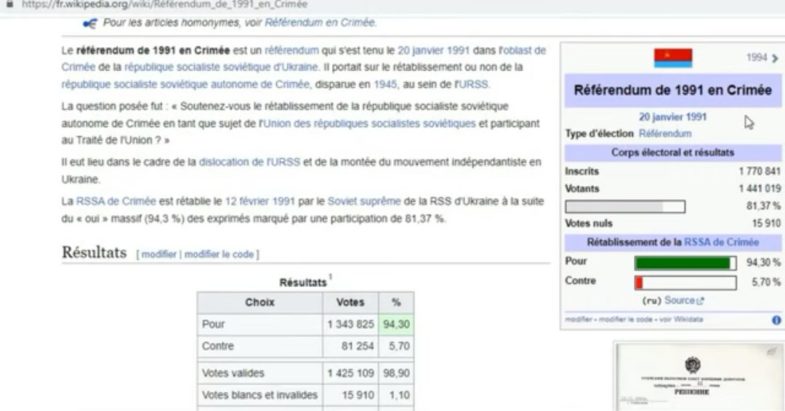Open the '12 février 1991' link
785x411 pixels.
tap(260, 201)
